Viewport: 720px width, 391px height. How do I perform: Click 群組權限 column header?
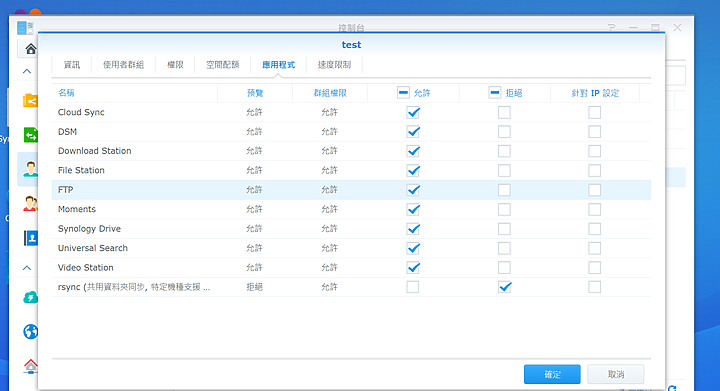click(330, 93)
